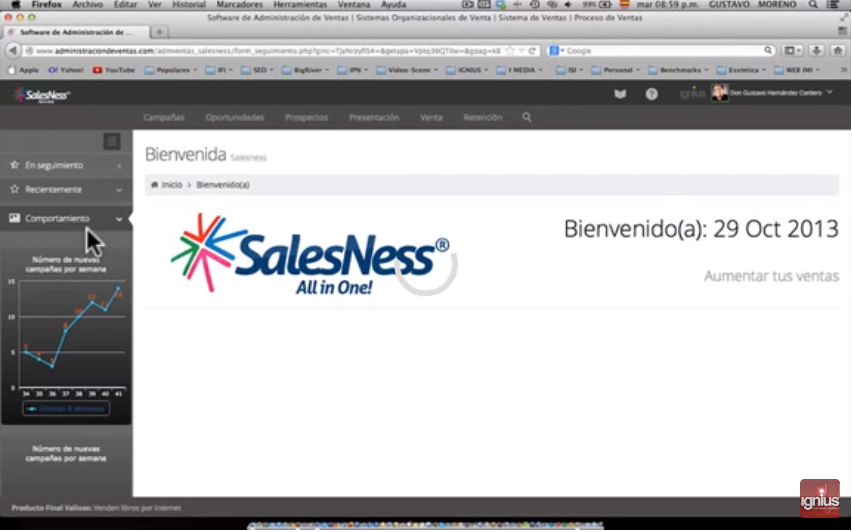Open the Video-Scene bookmarks folder
The width and height of the screenshot is (852, 532).
tap(407, 70)
